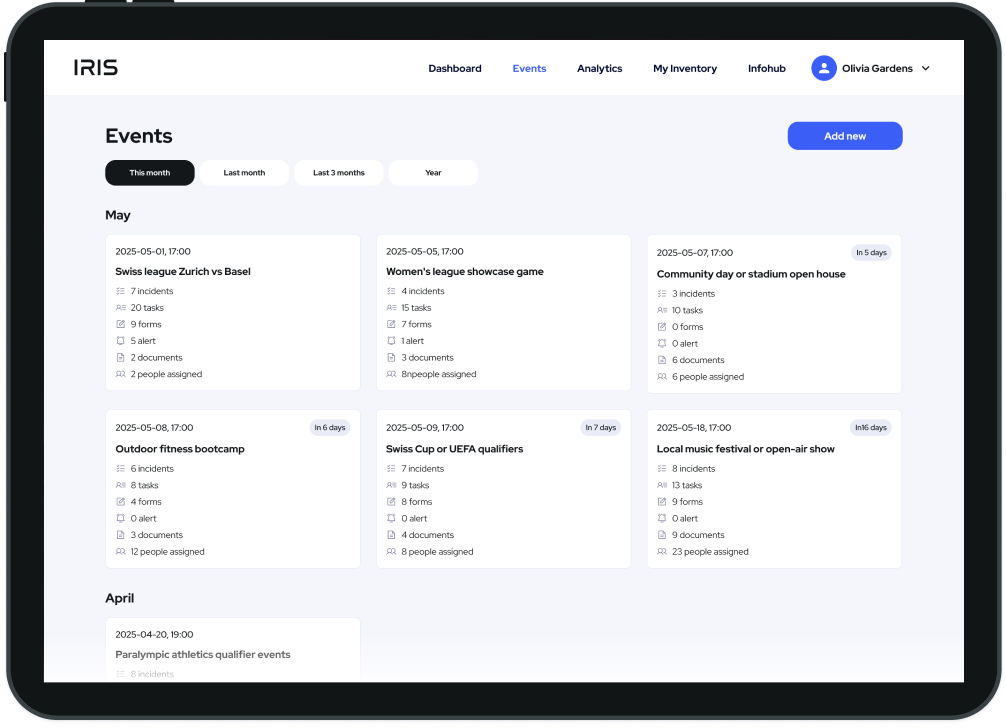Open the Outdoor fitness bootcamp event title
This screenshot has height=727, width=1006.
point(180,449)
